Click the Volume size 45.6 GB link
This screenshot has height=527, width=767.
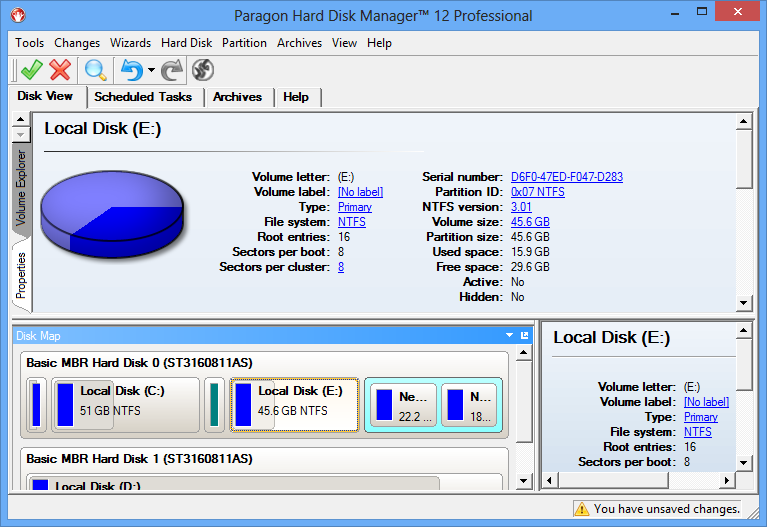[x=529, y=222]
